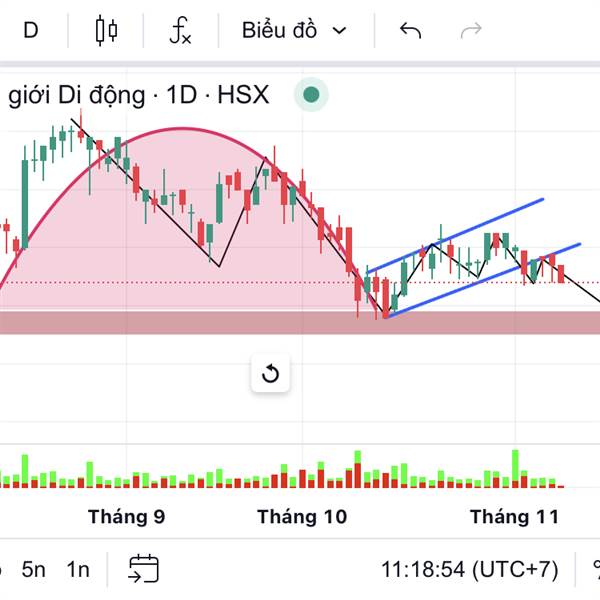Select the 5n time range
600x600 pixels.
coord(34,569)
